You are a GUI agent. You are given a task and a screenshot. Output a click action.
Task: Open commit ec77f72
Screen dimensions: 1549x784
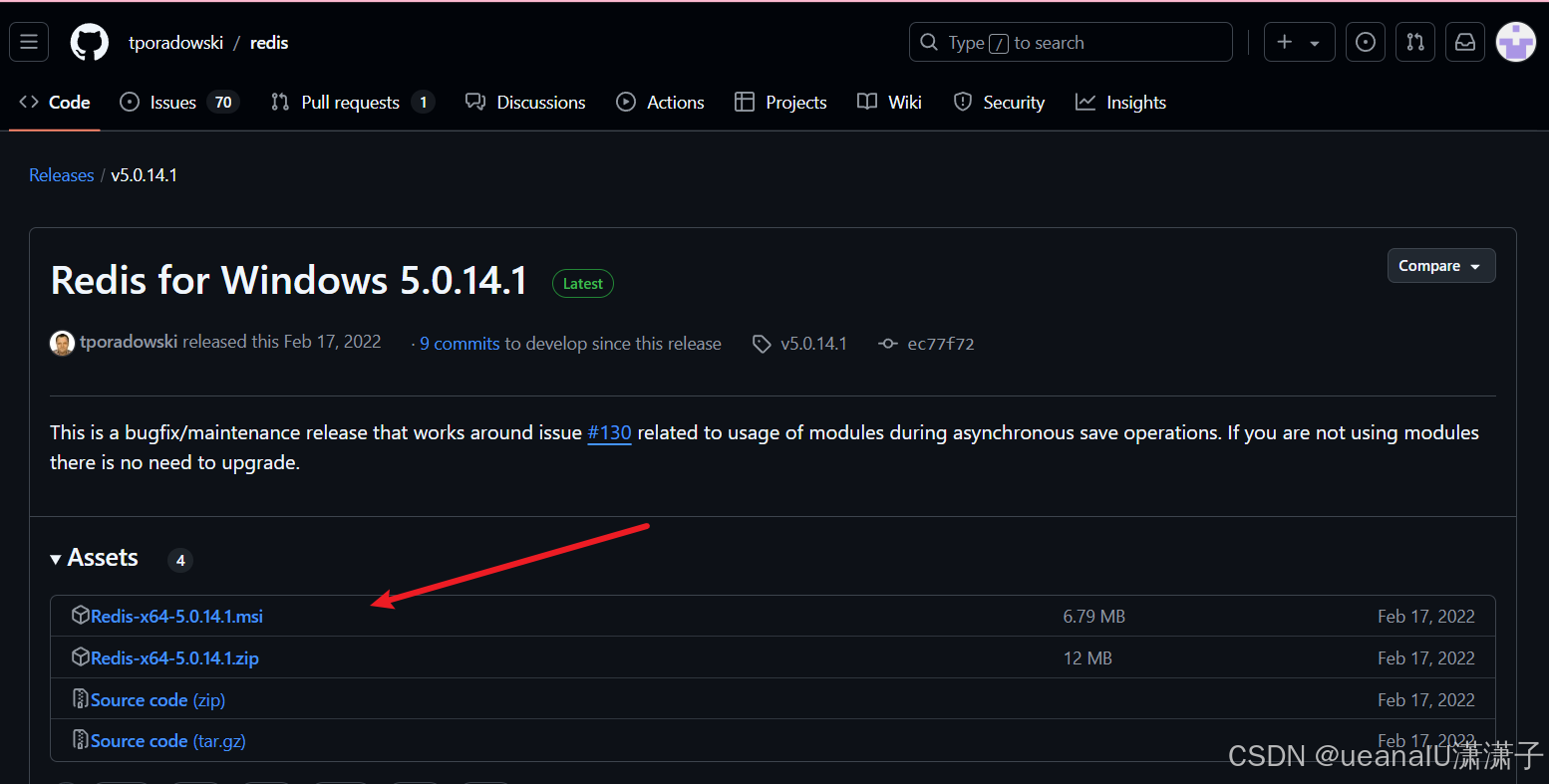point(940,343)
